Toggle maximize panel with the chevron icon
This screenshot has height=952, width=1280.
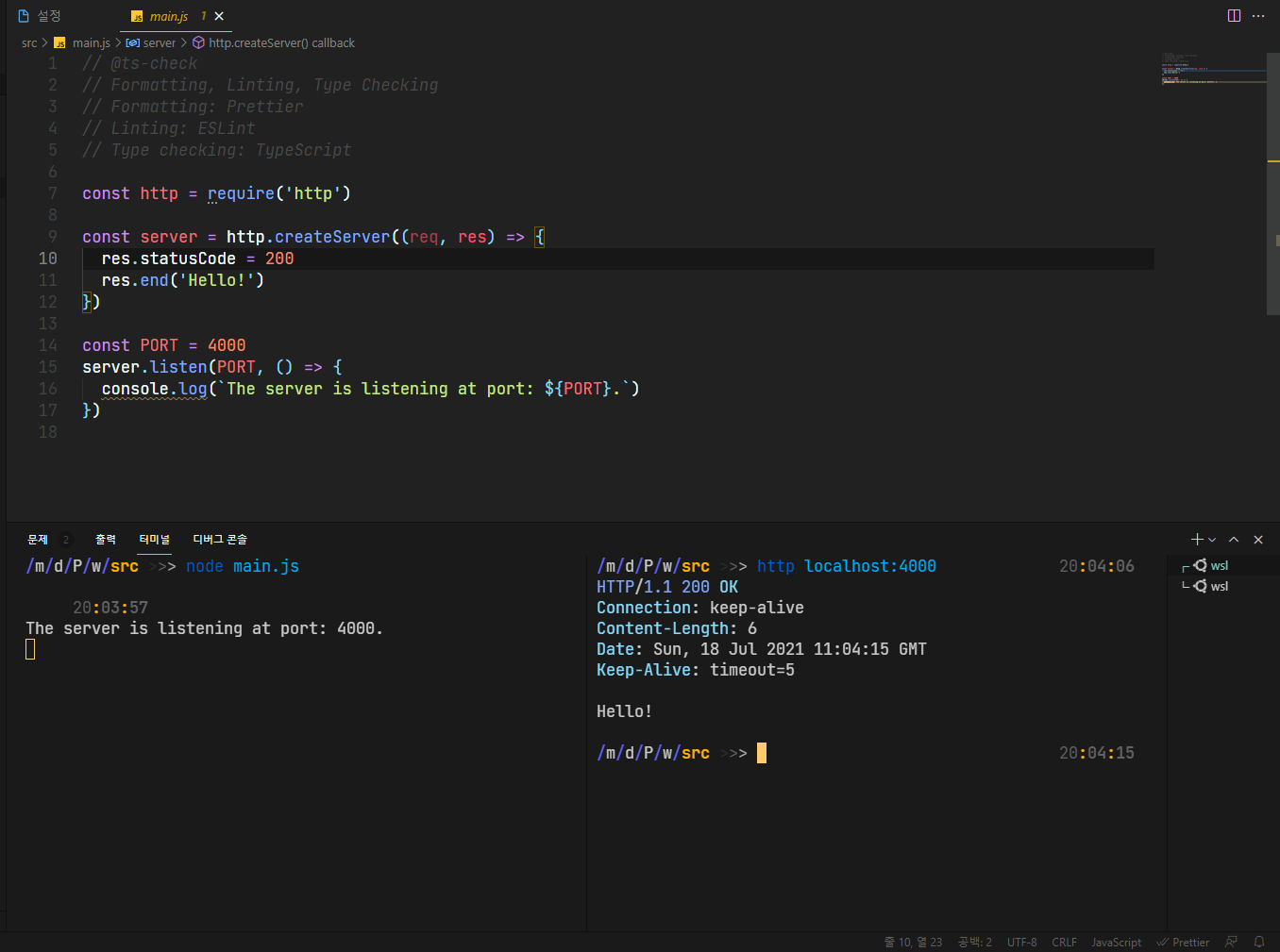1234,539
